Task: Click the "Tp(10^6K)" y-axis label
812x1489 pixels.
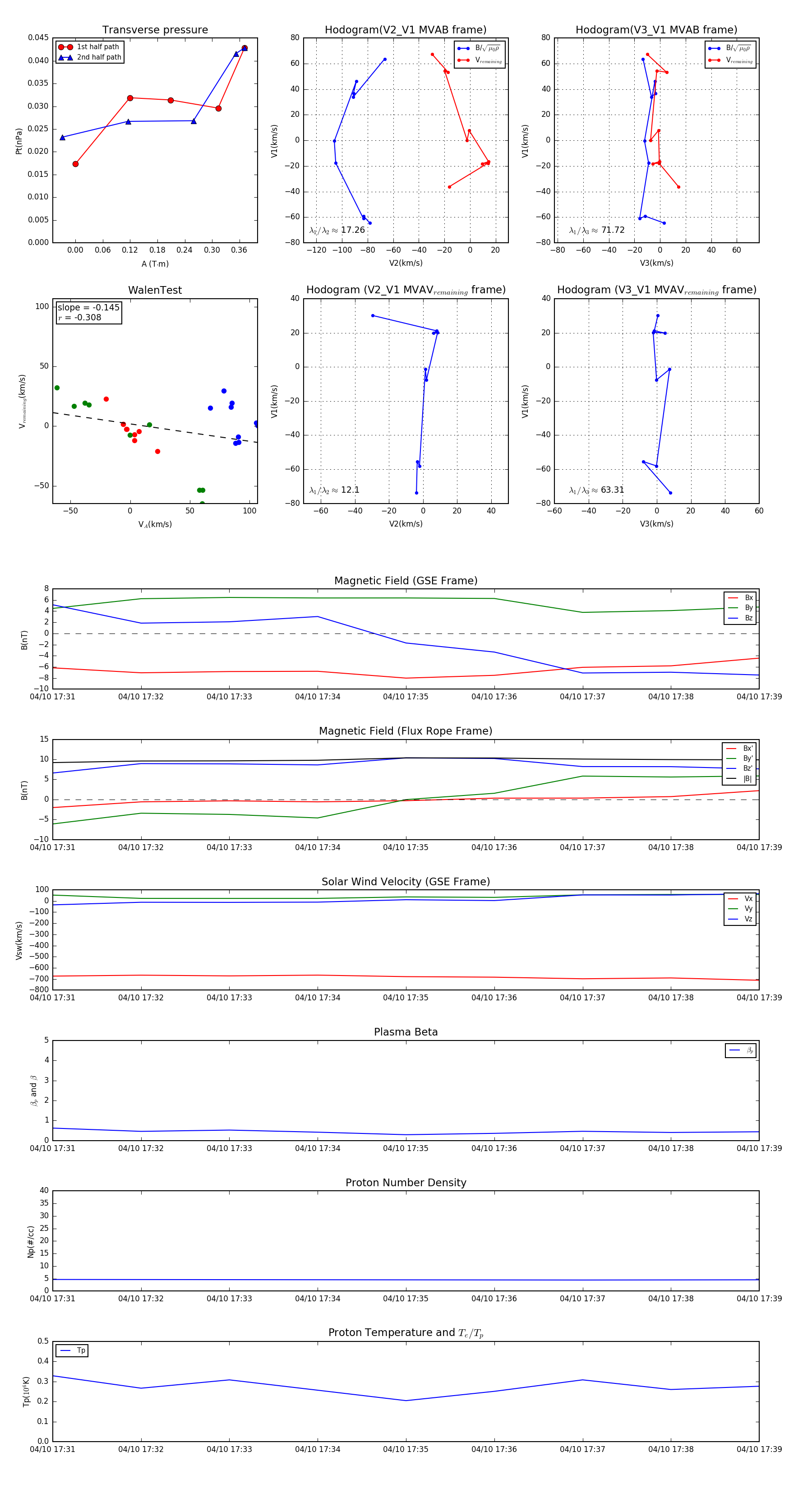Action: point(26,1392)
